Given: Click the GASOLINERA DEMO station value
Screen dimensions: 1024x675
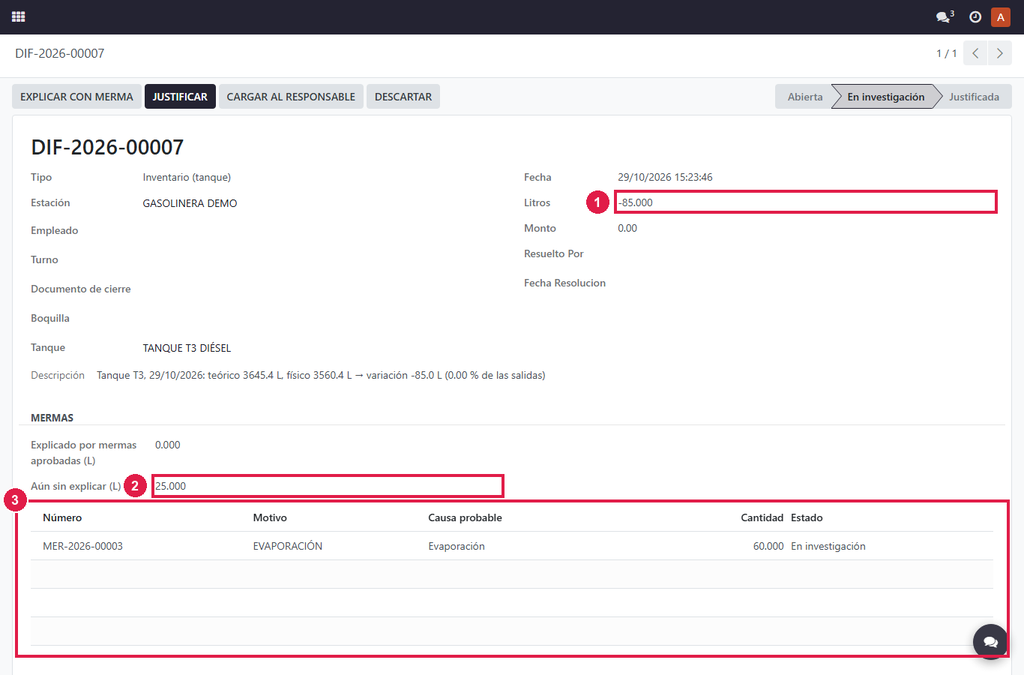Looking at the screenshot, I should point(190,204).
